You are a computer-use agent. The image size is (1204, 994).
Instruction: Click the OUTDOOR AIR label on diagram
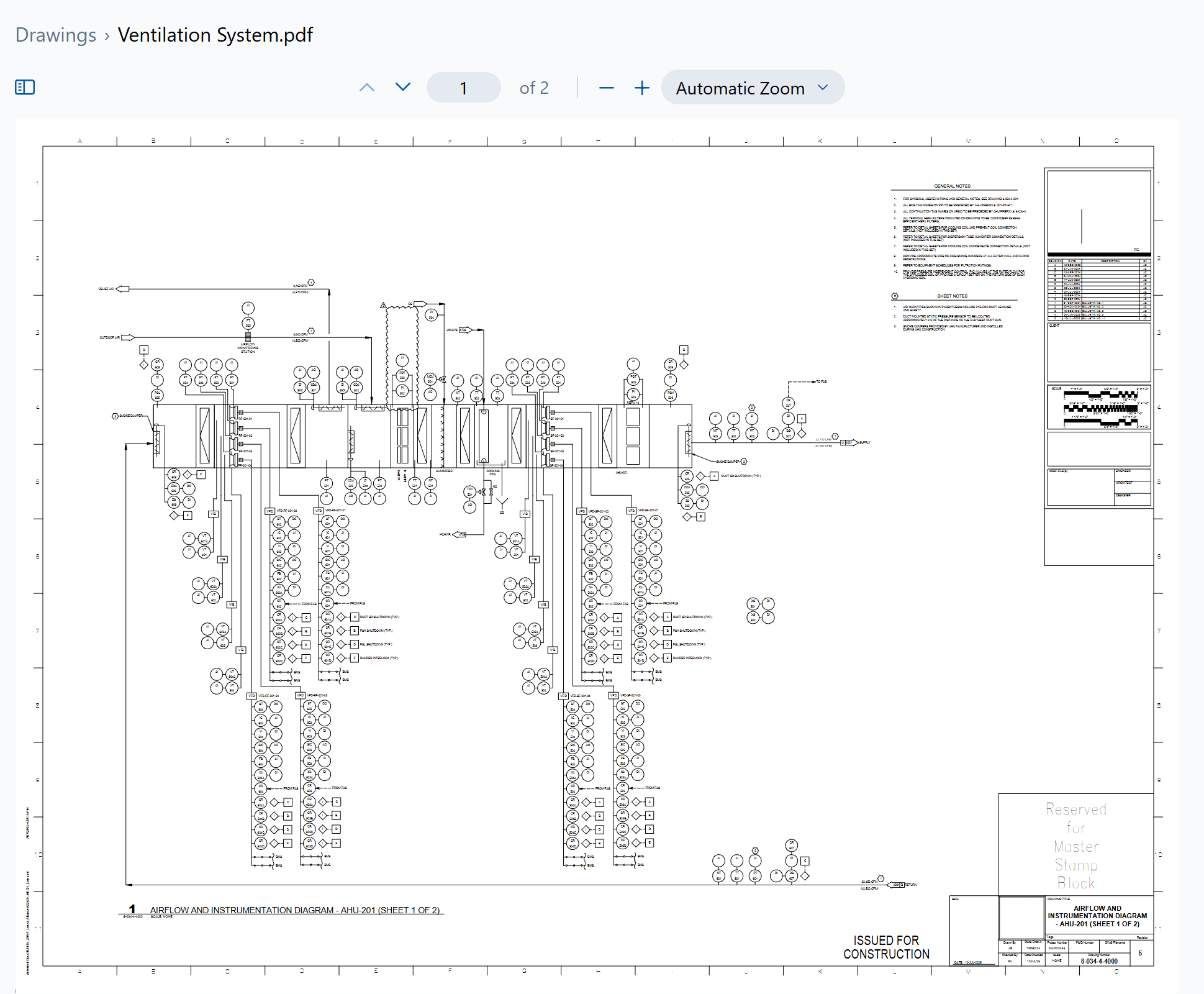coord(109,337)
